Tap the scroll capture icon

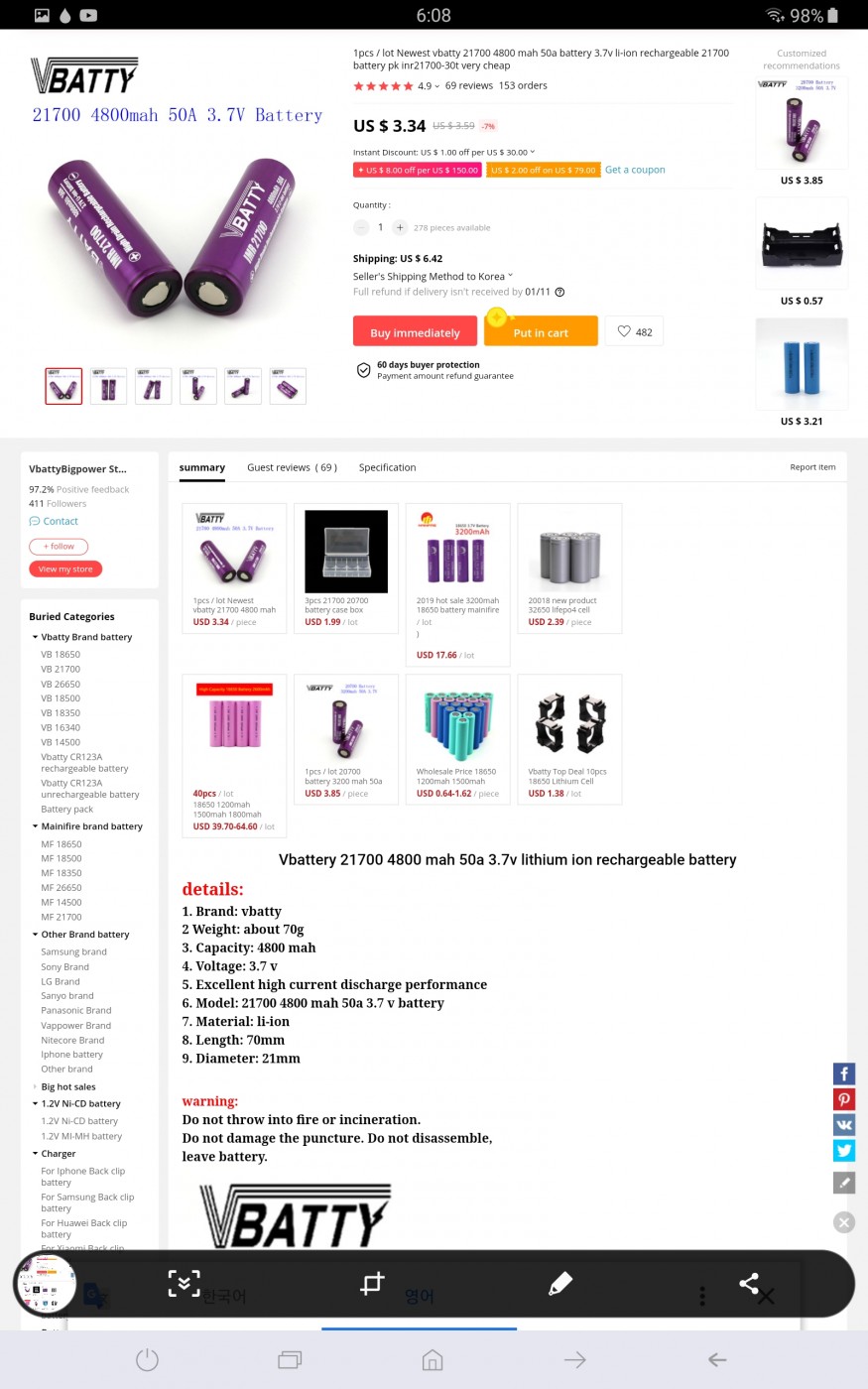tap(184, 1283)
